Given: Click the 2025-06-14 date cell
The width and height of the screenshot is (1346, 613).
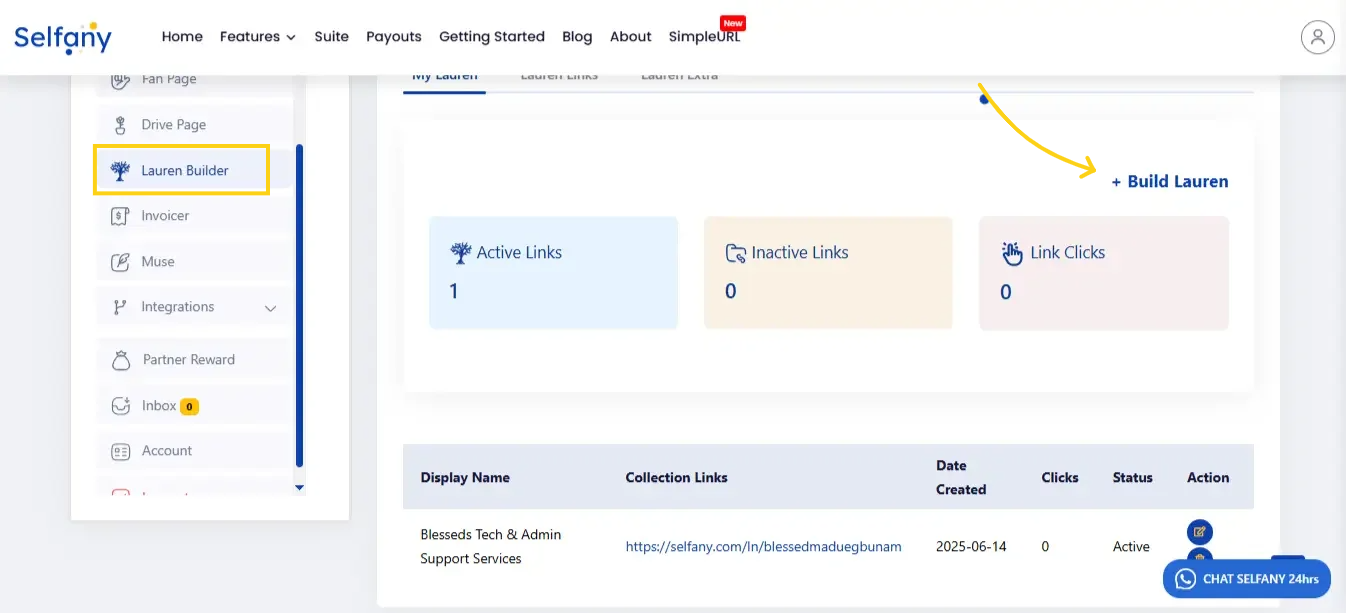Looking at the screenshot, I should pos(971,547).
